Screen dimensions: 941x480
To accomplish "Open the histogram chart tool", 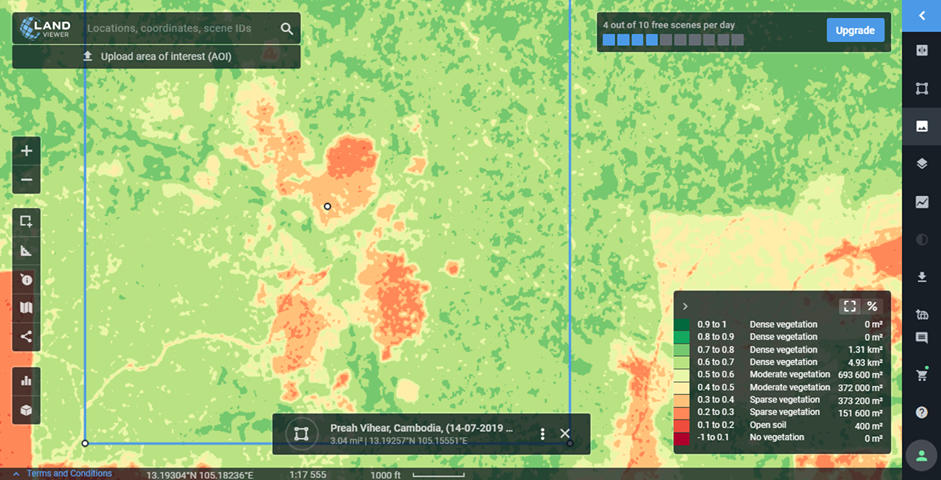I will [26, 380].
